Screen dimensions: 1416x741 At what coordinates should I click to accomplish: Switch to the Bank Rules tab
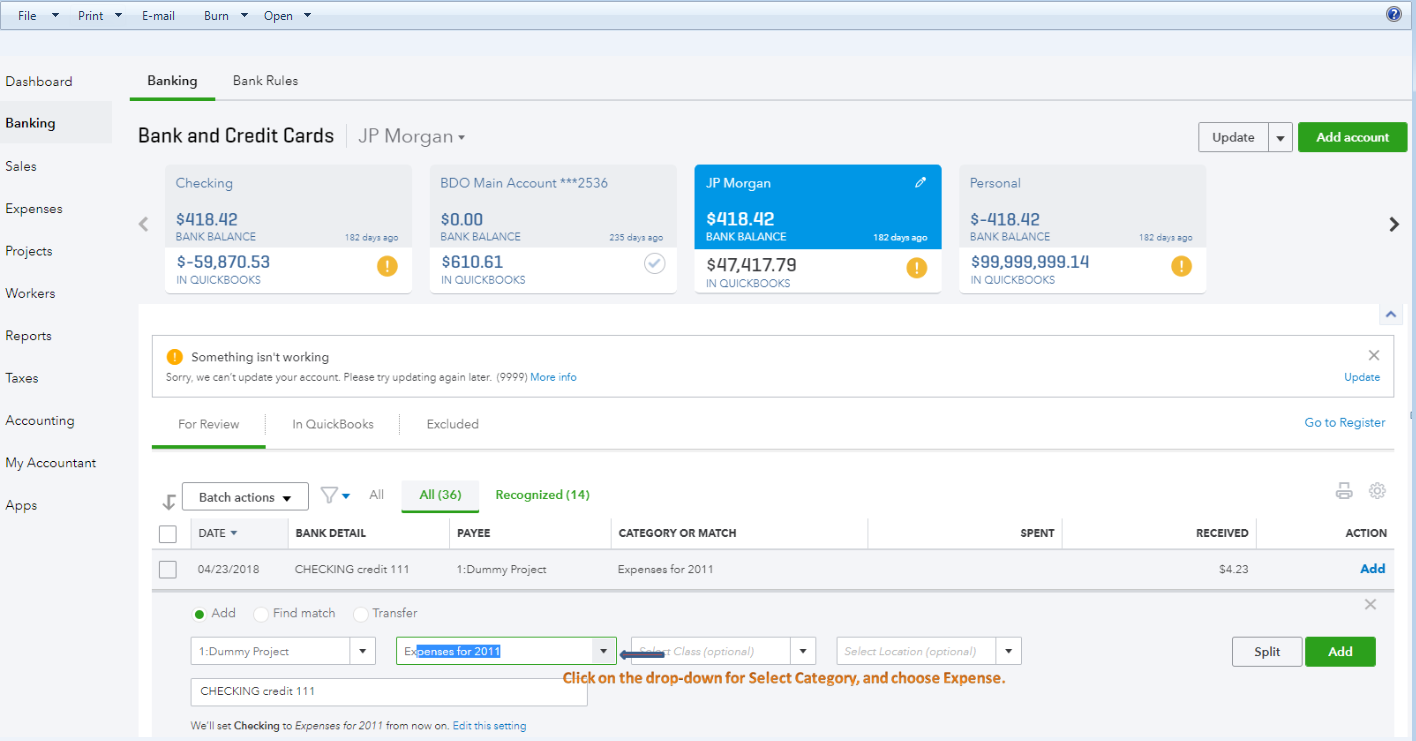tap(265, 81)
